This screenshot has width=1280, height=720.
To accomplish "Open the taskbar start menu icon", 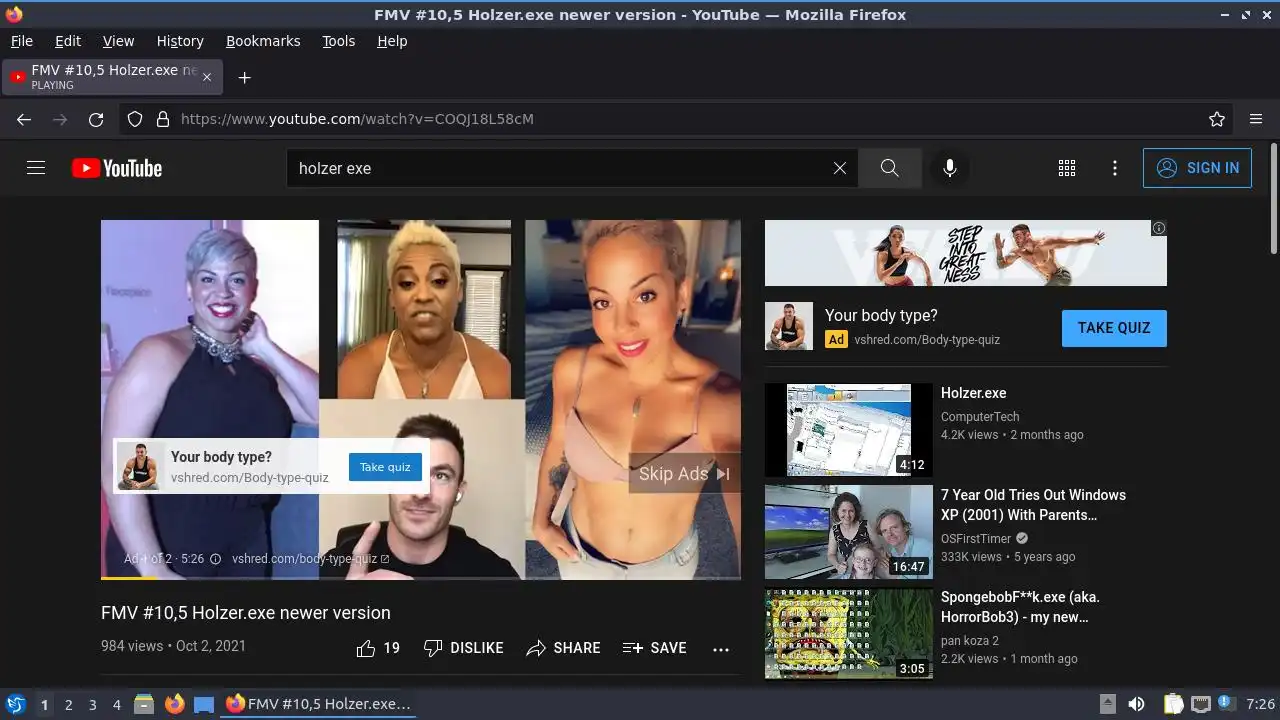I will (x=15, y=704).
